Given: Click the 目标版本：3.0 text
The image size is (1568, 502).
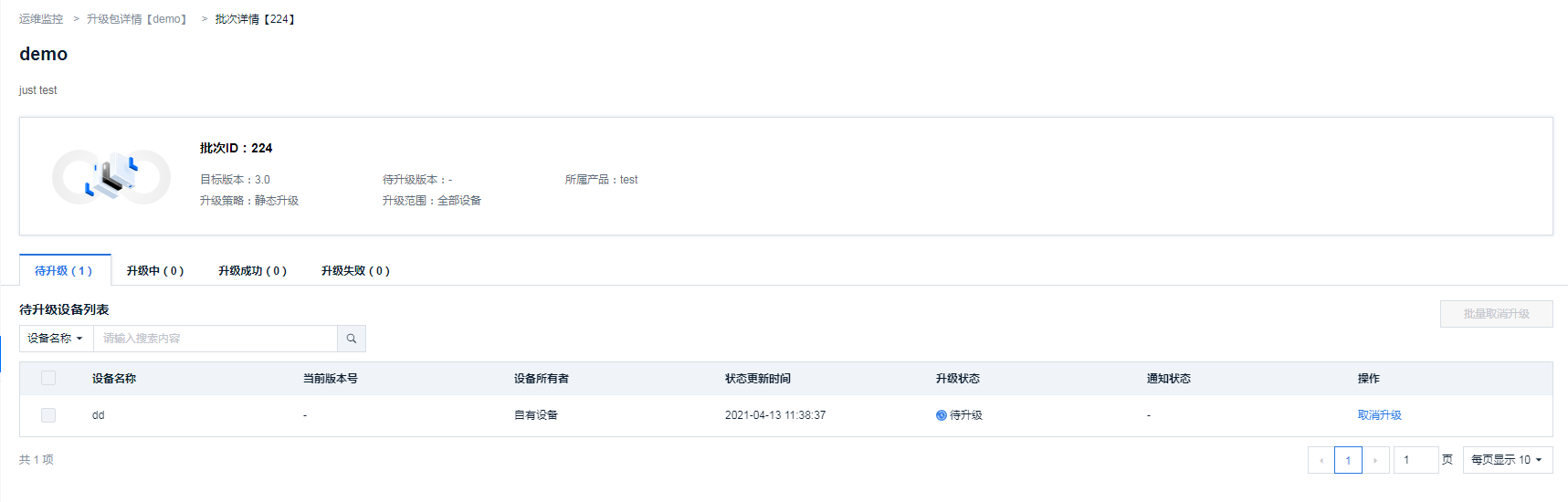Looking at the screenshot, I should (x=235, y=180).
